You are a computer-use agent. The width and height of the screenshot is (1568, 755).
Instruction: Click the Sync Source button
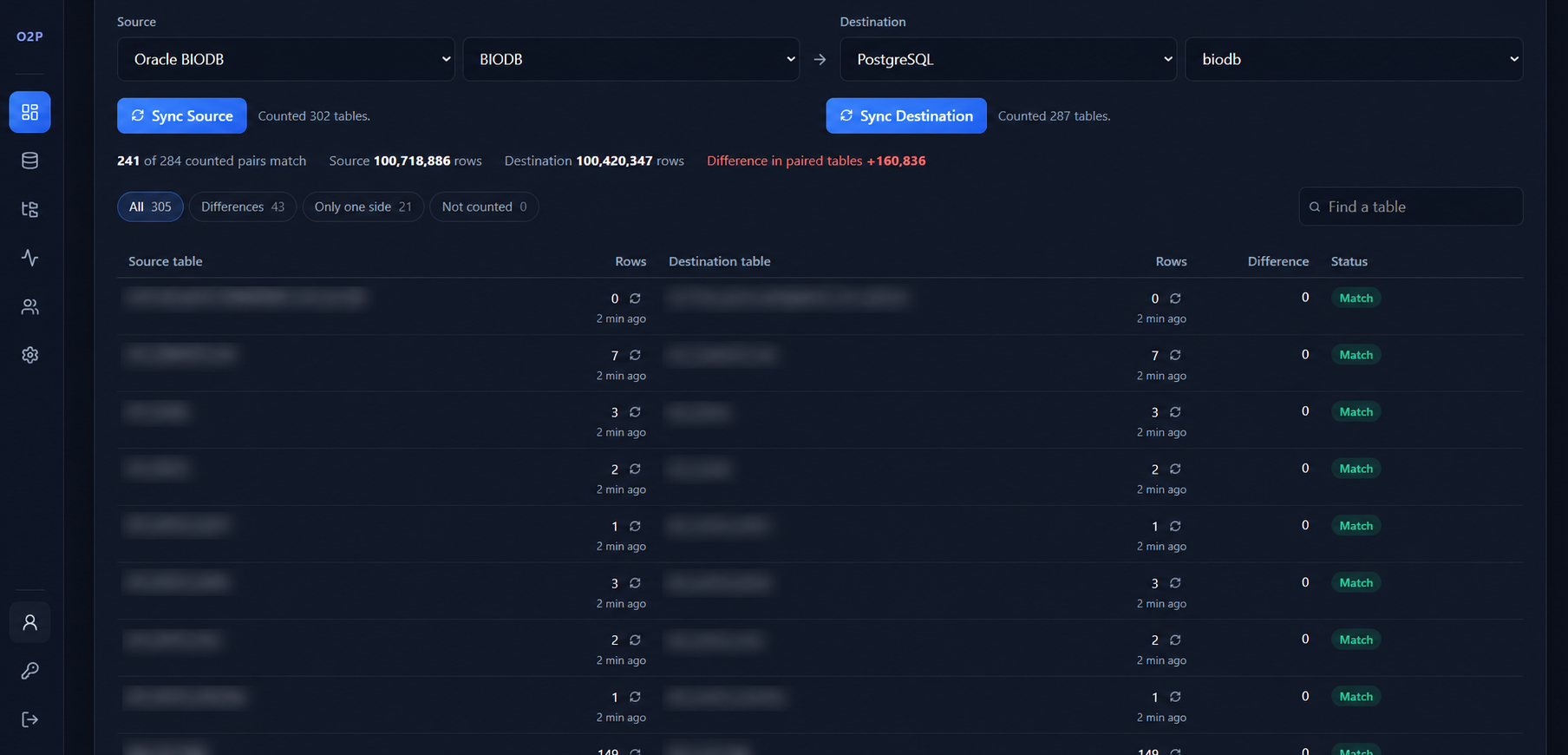pyautogui.click(x=182, y=115)
